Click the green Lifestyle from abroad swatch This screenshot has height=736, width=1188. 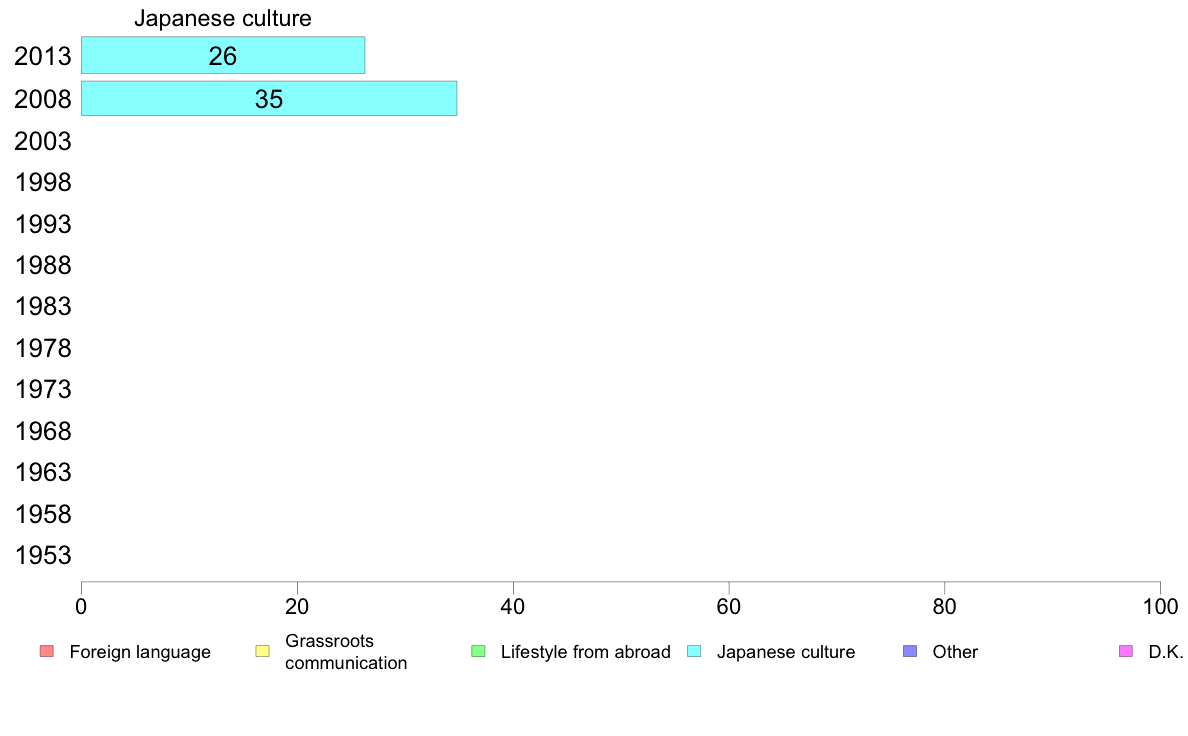tap(478, 652)
